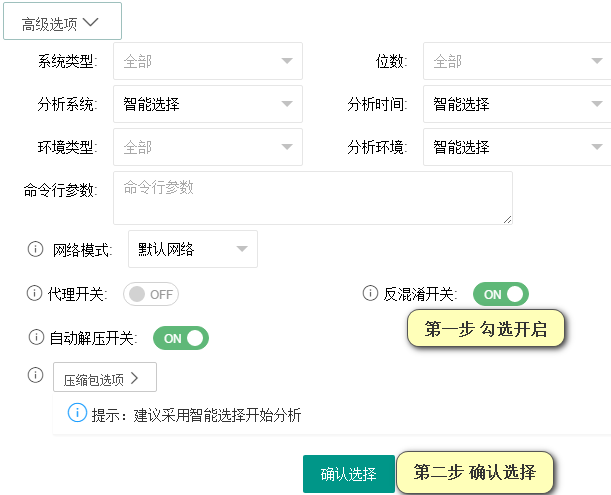611x495 pixels.
Task: Open the 分析系统 dropdown
Action: point(208,104)
